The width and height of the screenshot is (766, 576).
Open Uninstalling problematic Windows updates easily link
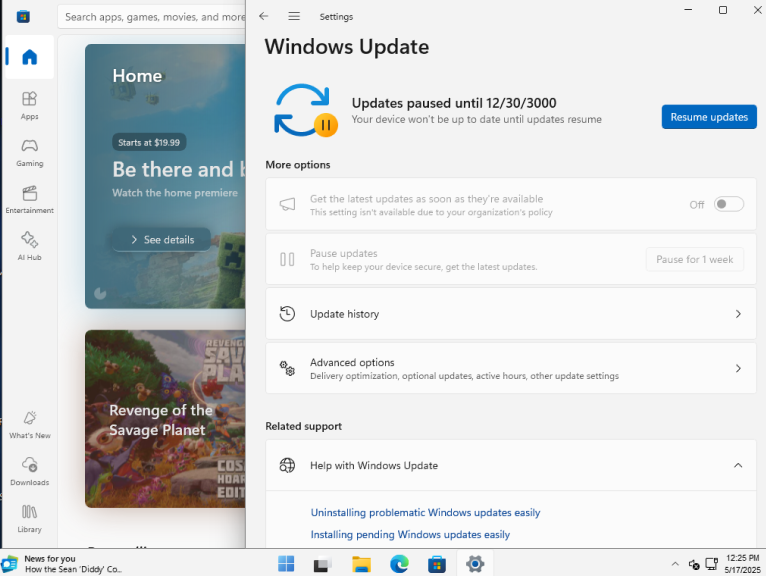point(426,512)
